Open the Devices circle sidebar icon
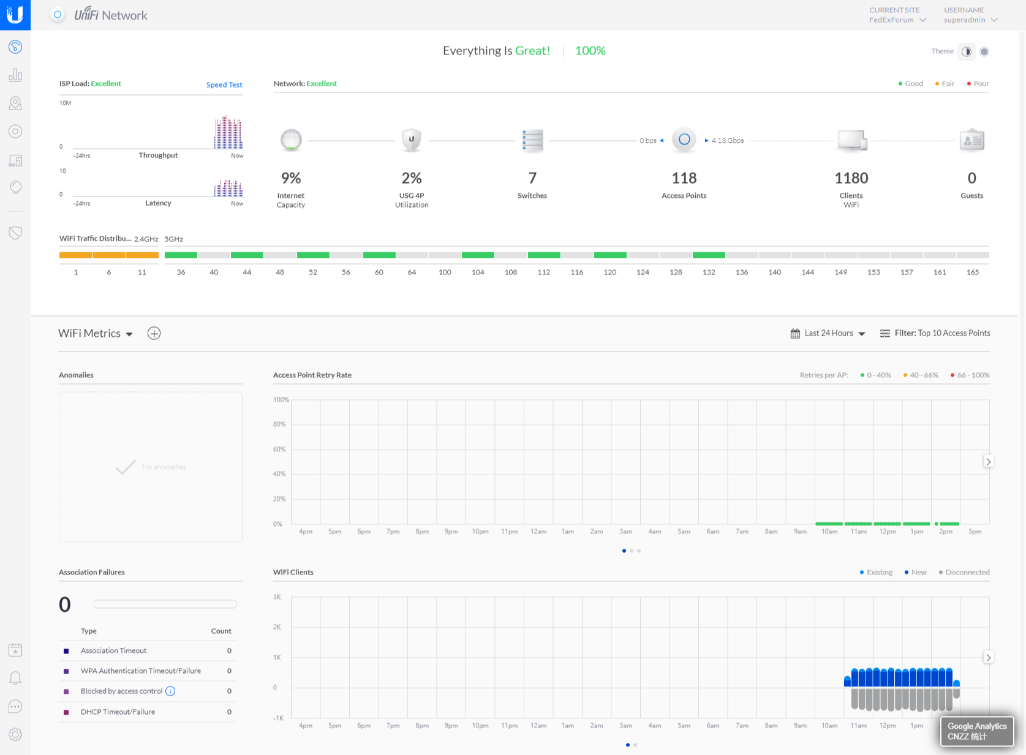 pyautogui.click(x=15, y=131)
